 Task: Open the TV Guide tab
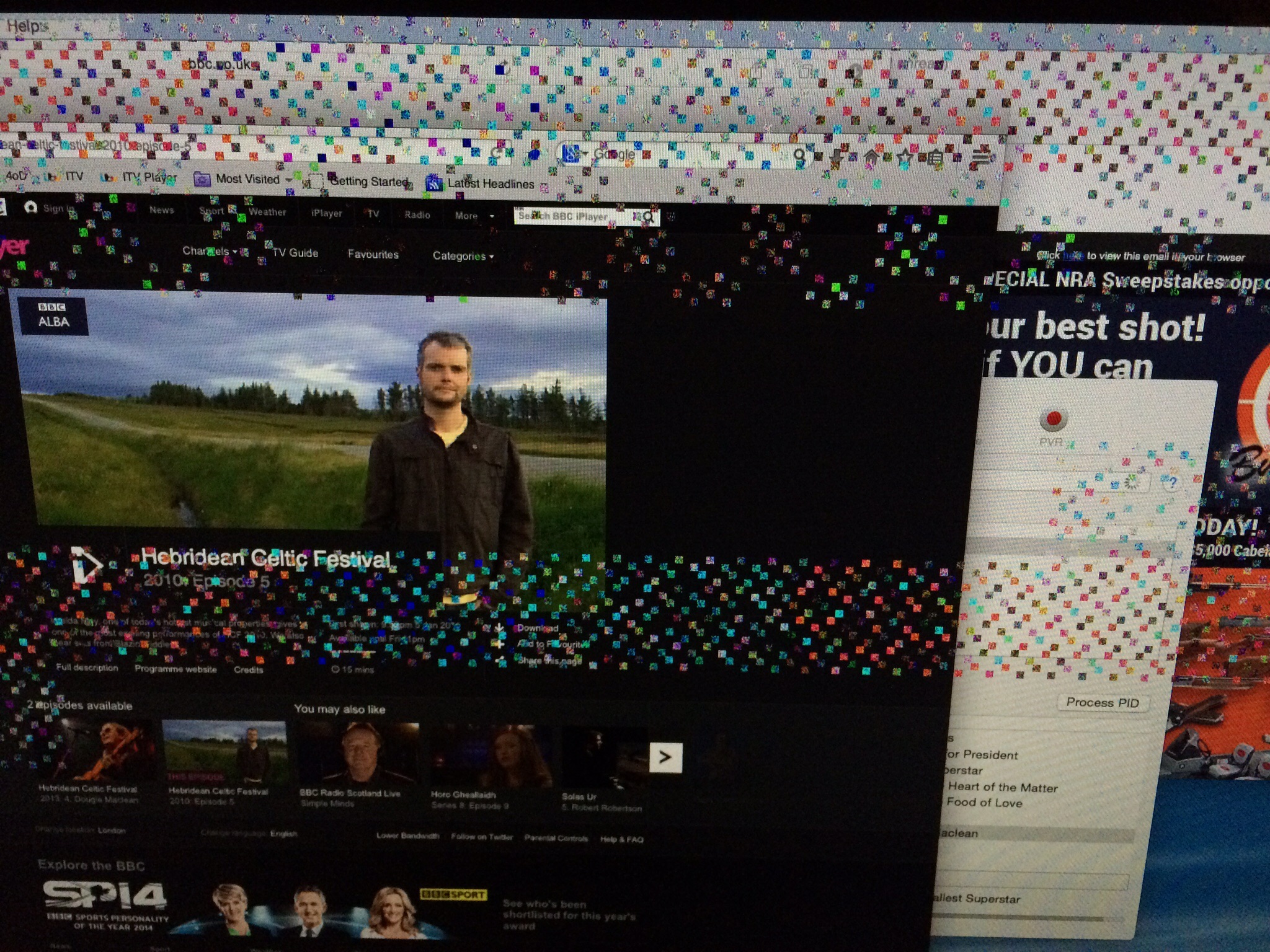(296, 253)
